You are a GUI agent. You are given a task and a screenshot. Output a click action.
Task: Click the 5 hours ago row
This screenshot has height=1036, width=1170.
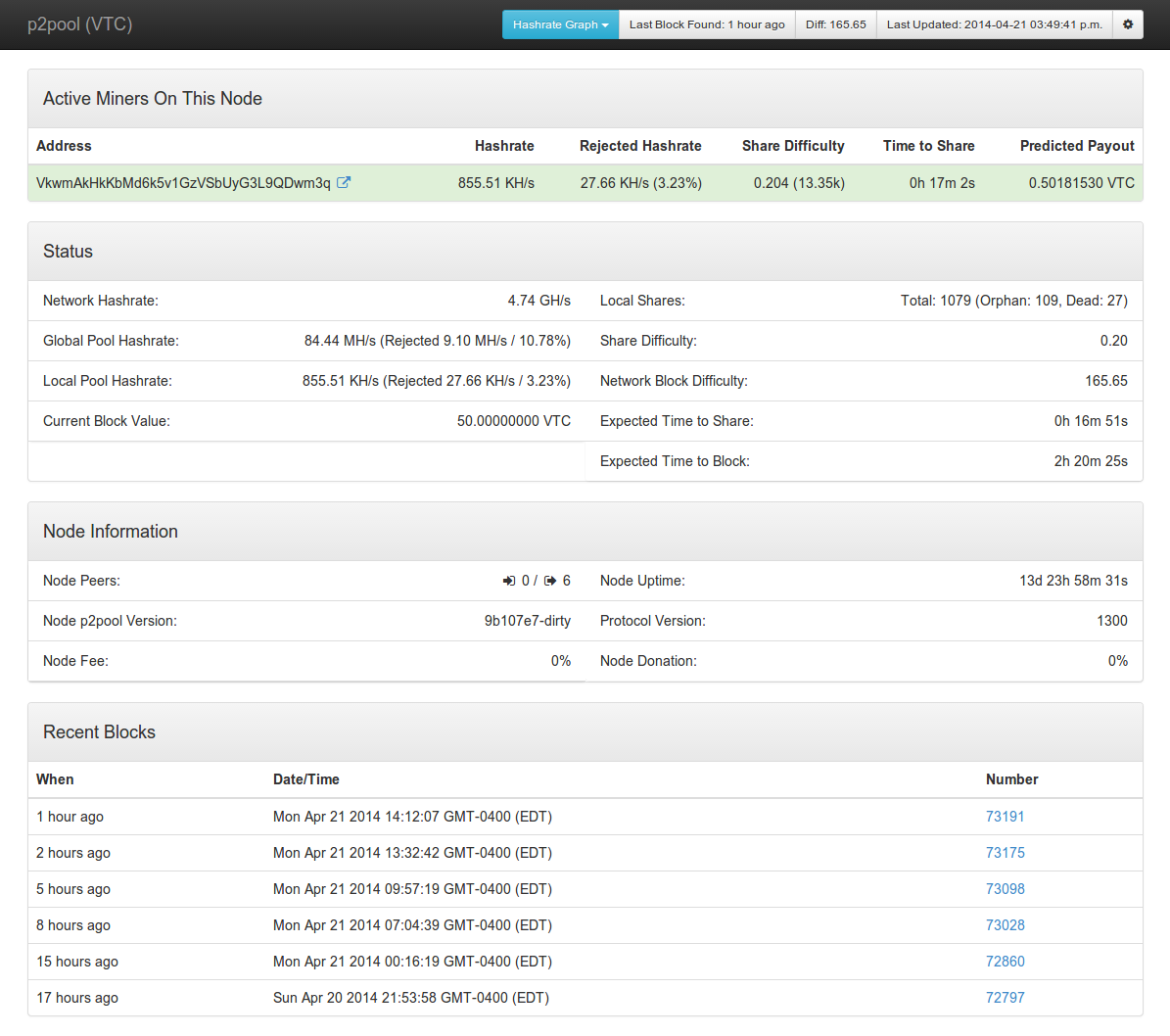585,889
